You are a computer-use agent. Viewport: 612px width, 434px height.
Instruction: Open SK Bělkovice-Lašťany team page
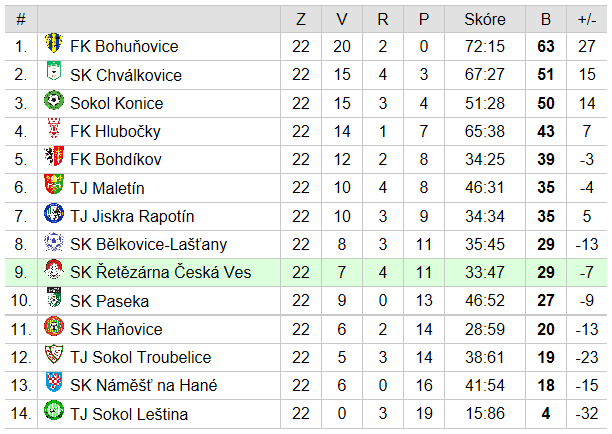[148, 245]
